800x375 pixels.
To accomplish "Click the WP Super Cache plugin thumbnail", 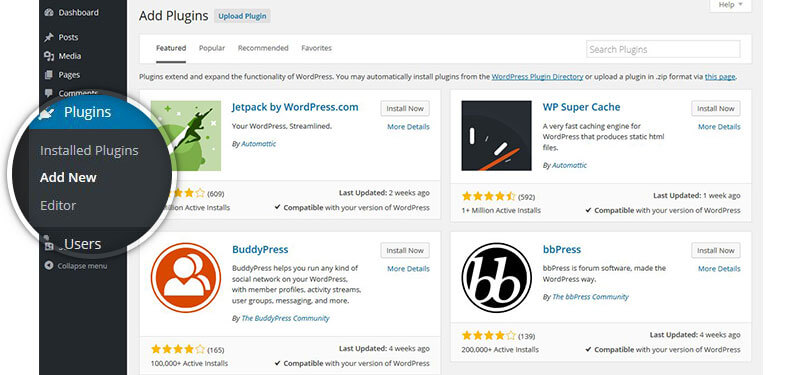I will click(496, 136).
